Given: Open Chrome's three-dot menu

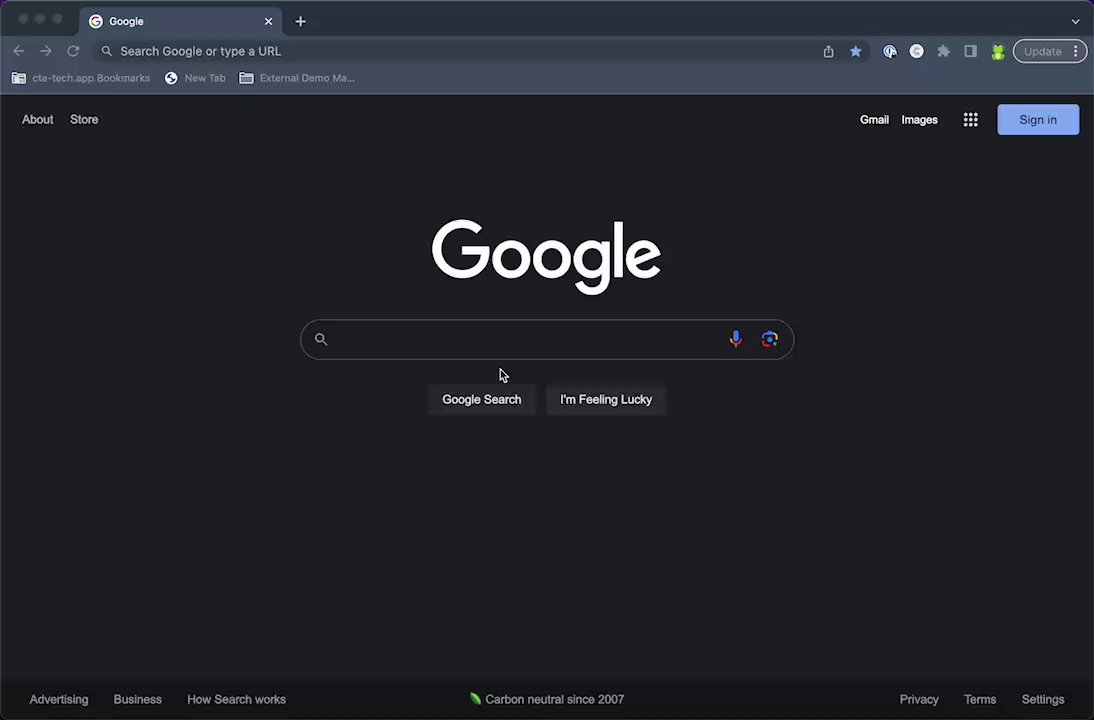Looking at the screenshot, I should pos(1075,51).
